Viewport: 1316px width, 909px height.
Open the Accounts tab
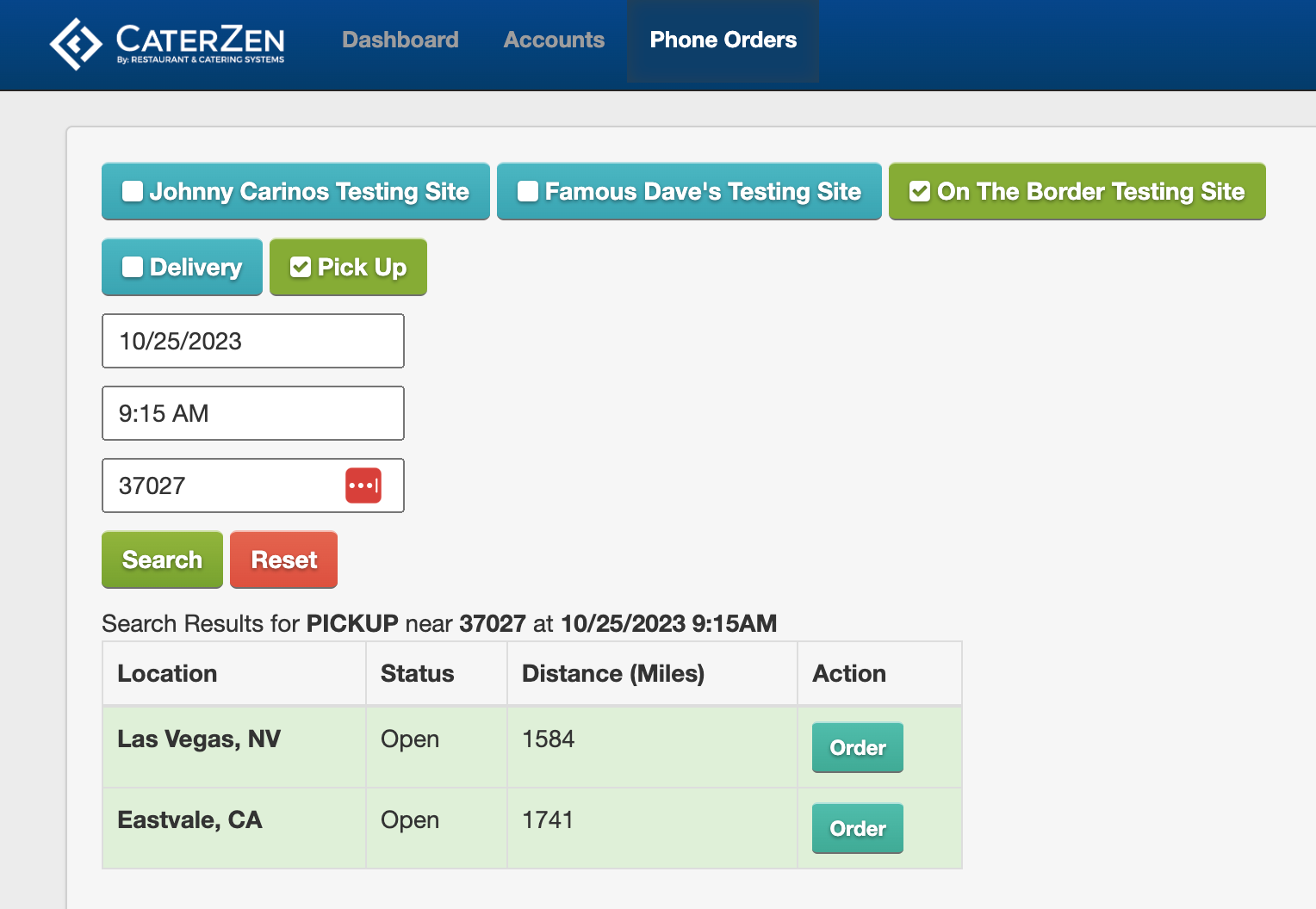click(554, 40)
